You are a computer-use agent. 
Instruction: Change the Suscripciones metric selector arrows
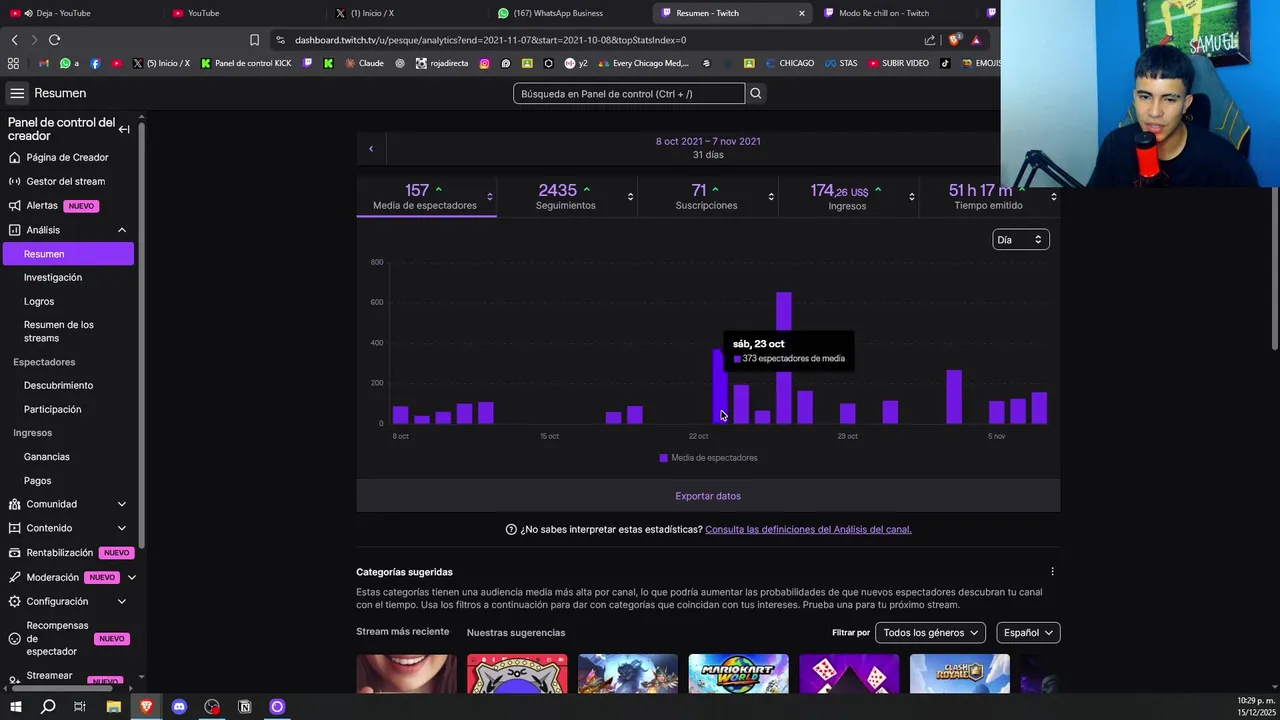[x=771, y=197]
